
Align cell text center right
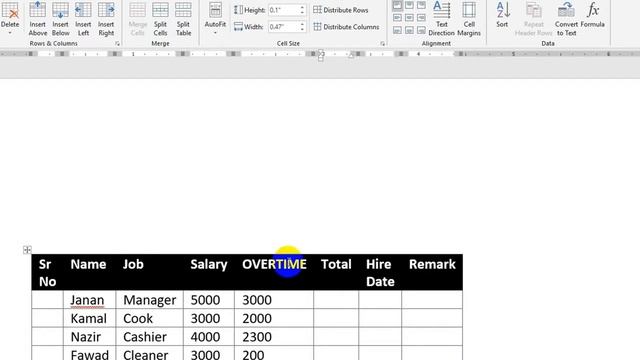[x=421, y=18]
